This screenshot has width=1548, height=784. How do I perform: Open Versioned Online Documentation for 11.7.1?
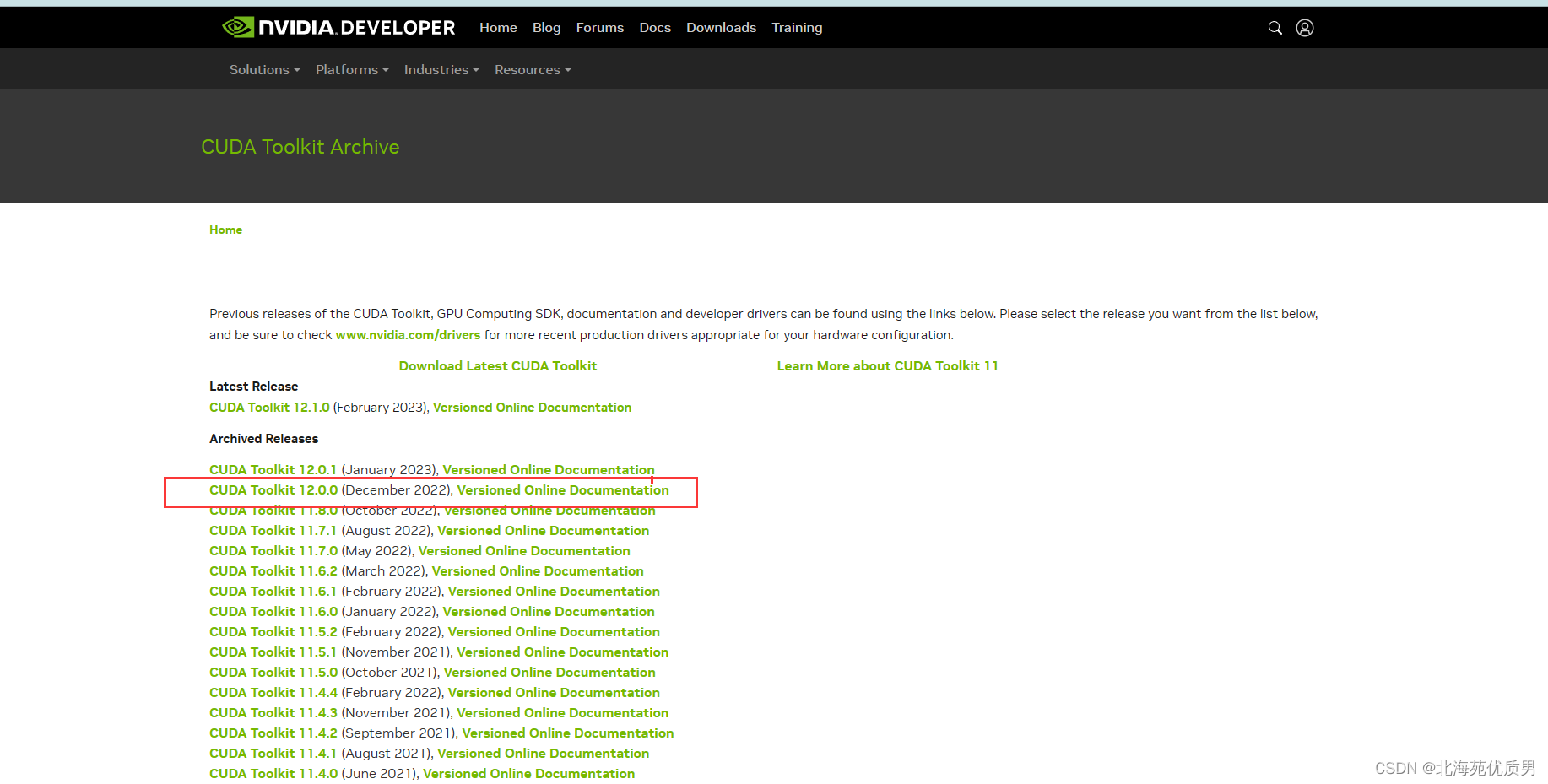pyautogui.click(x=543, y=531)
